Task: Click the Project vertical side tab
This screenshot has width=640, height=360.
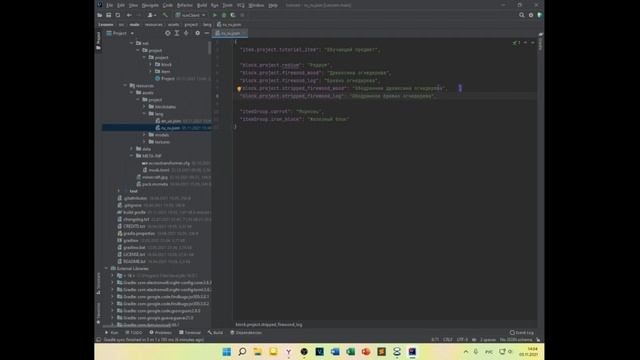Action: [98, 41]
